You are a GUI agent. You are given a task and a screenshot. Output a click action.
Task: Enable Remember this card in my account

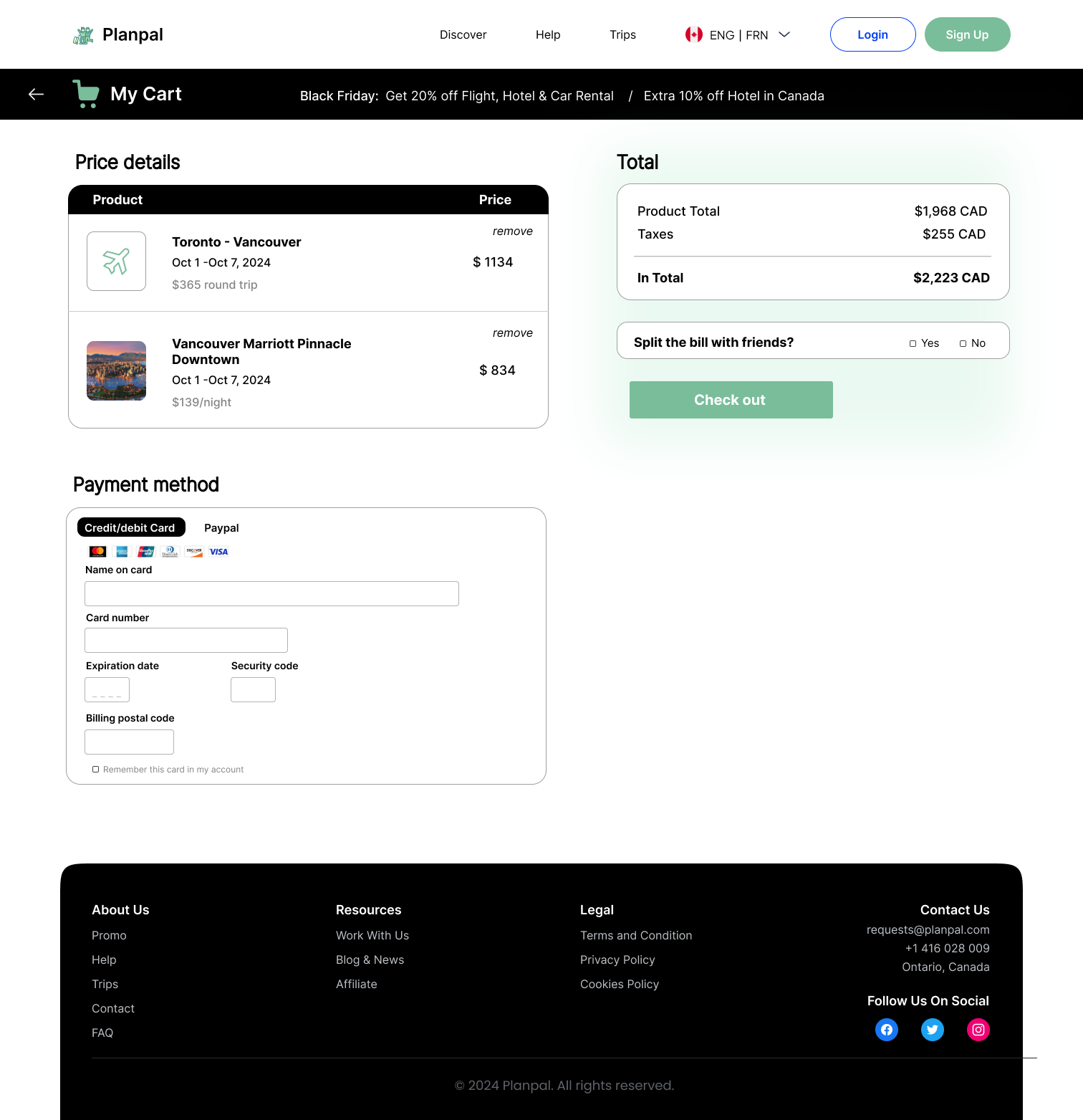[96, 770]
